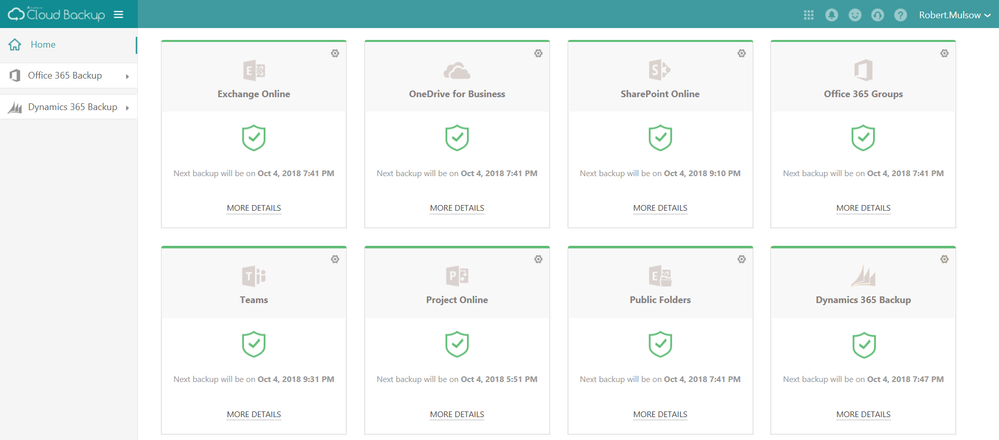This screenshot has width=999, height=440.
Task: Click the Project Online product icon
Action: point(457,276)
